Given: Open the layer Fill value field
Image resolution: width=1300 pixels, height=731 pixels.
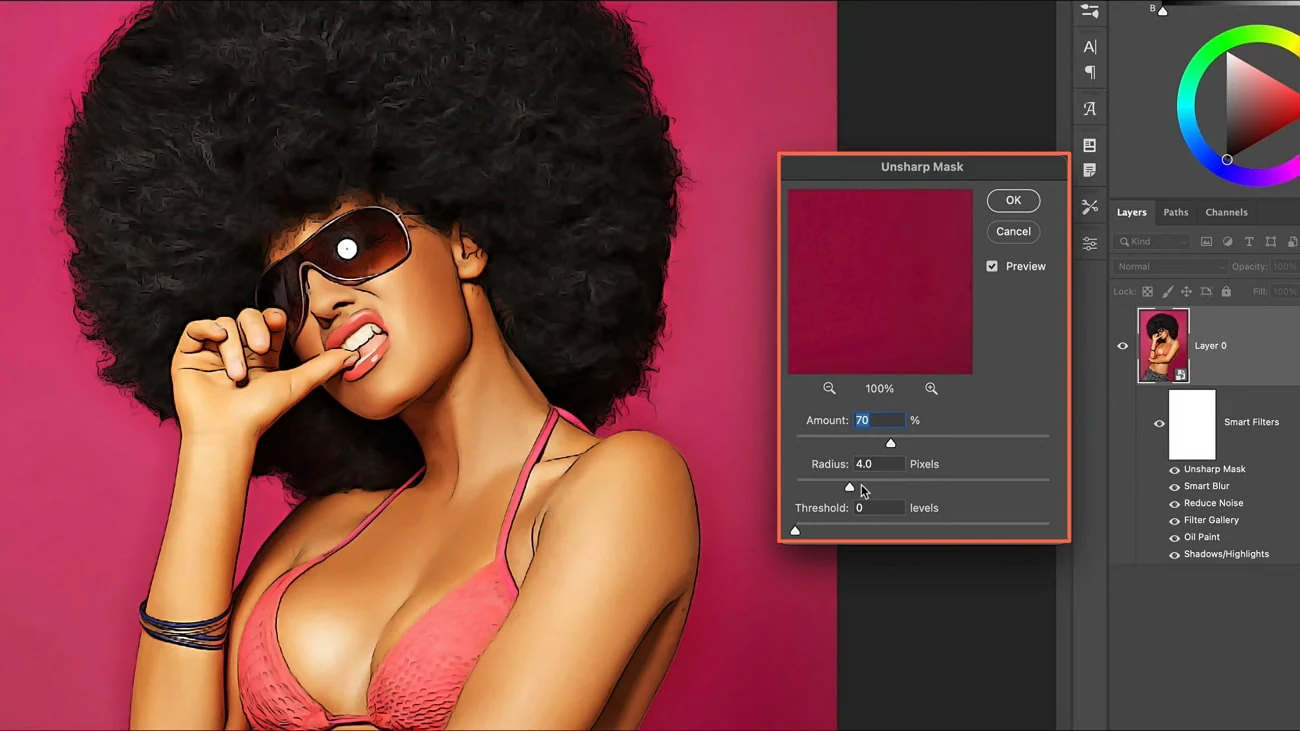Looking at the screenshot, I should pos(1285,291).
